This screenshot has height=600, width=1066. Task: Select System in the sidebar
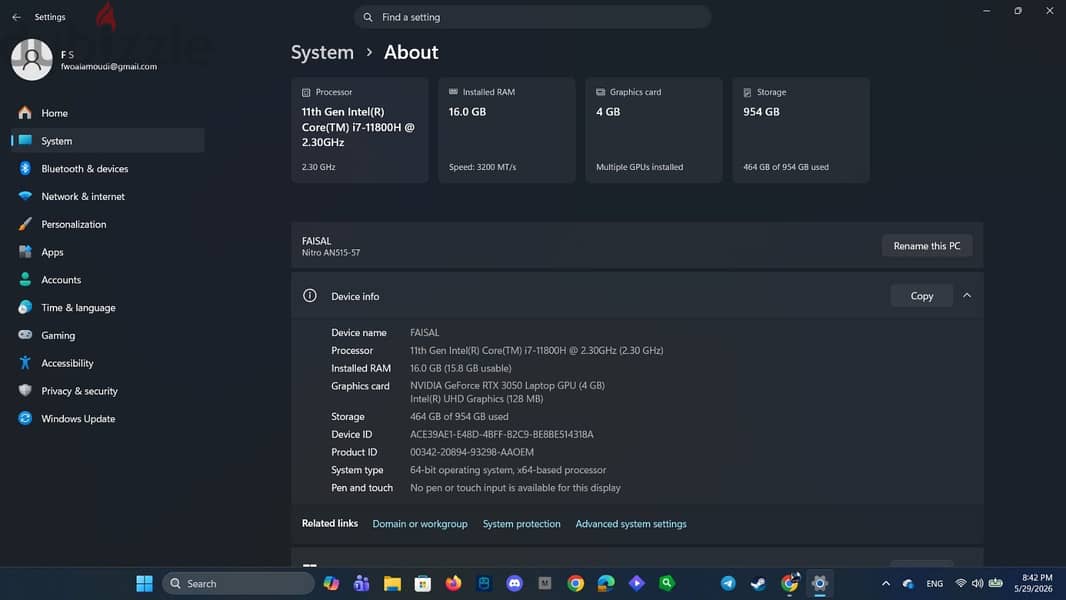coord(107,141)
